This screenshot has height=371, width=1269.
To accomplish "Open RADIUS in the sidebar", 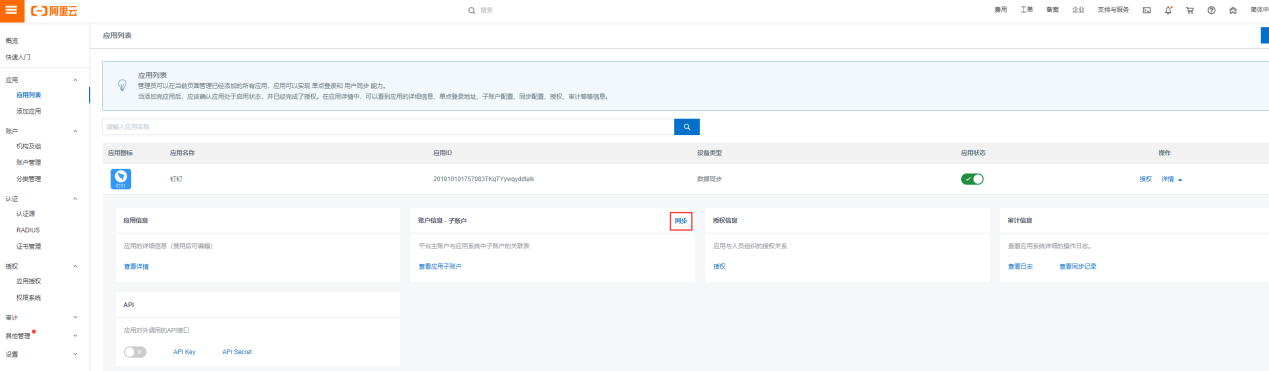I will click(28, 230).
